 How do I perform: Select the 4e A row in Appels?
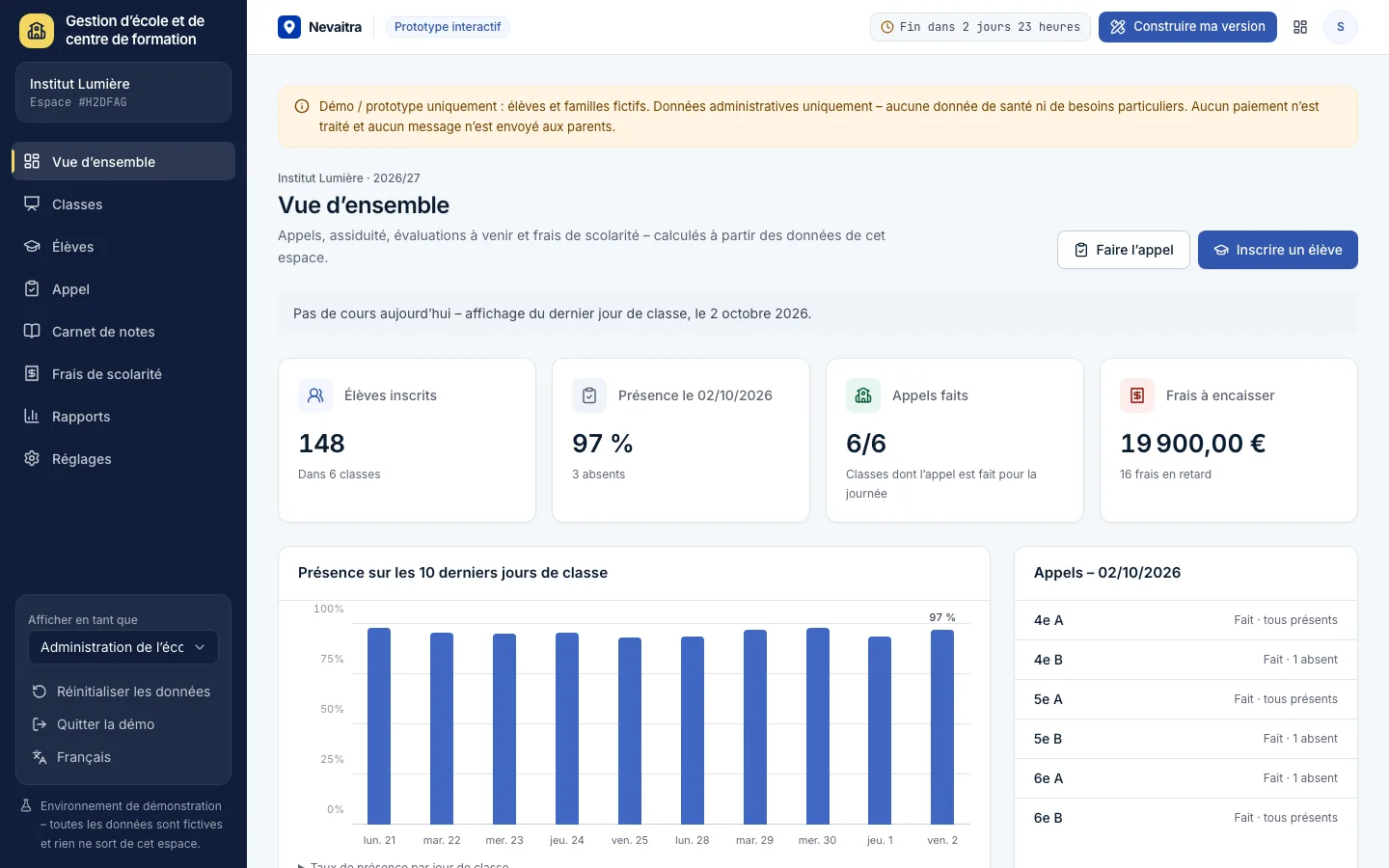(1185, 620)
